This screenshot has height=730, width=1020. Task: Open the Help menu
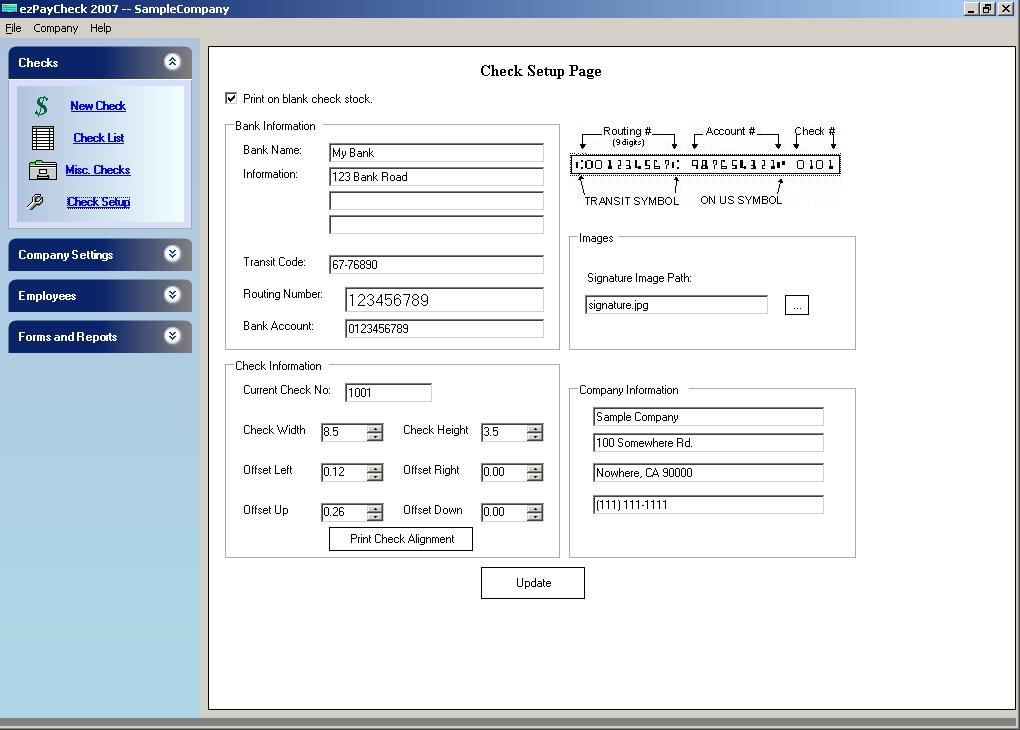(100, 28)
